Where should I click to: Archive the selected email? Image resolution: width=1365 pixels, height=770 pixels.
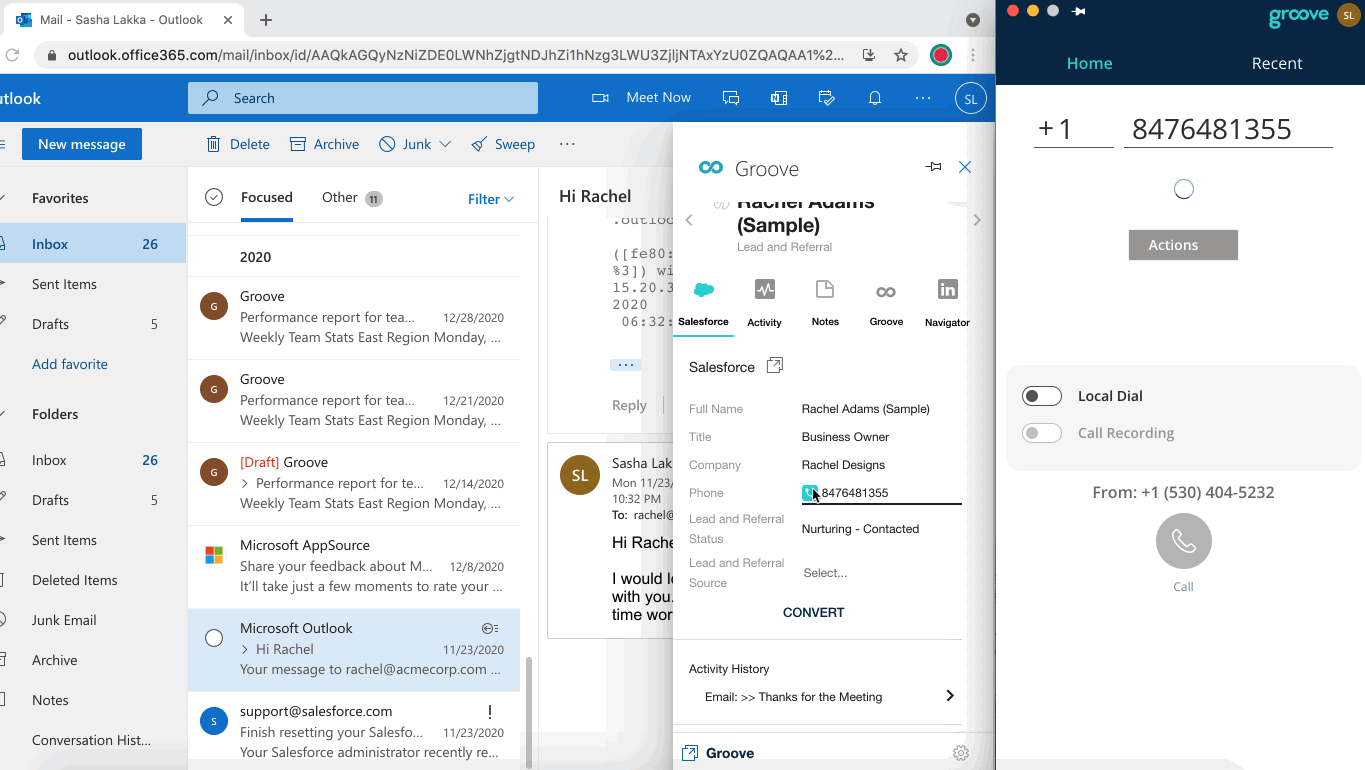(x=324, y=144)
